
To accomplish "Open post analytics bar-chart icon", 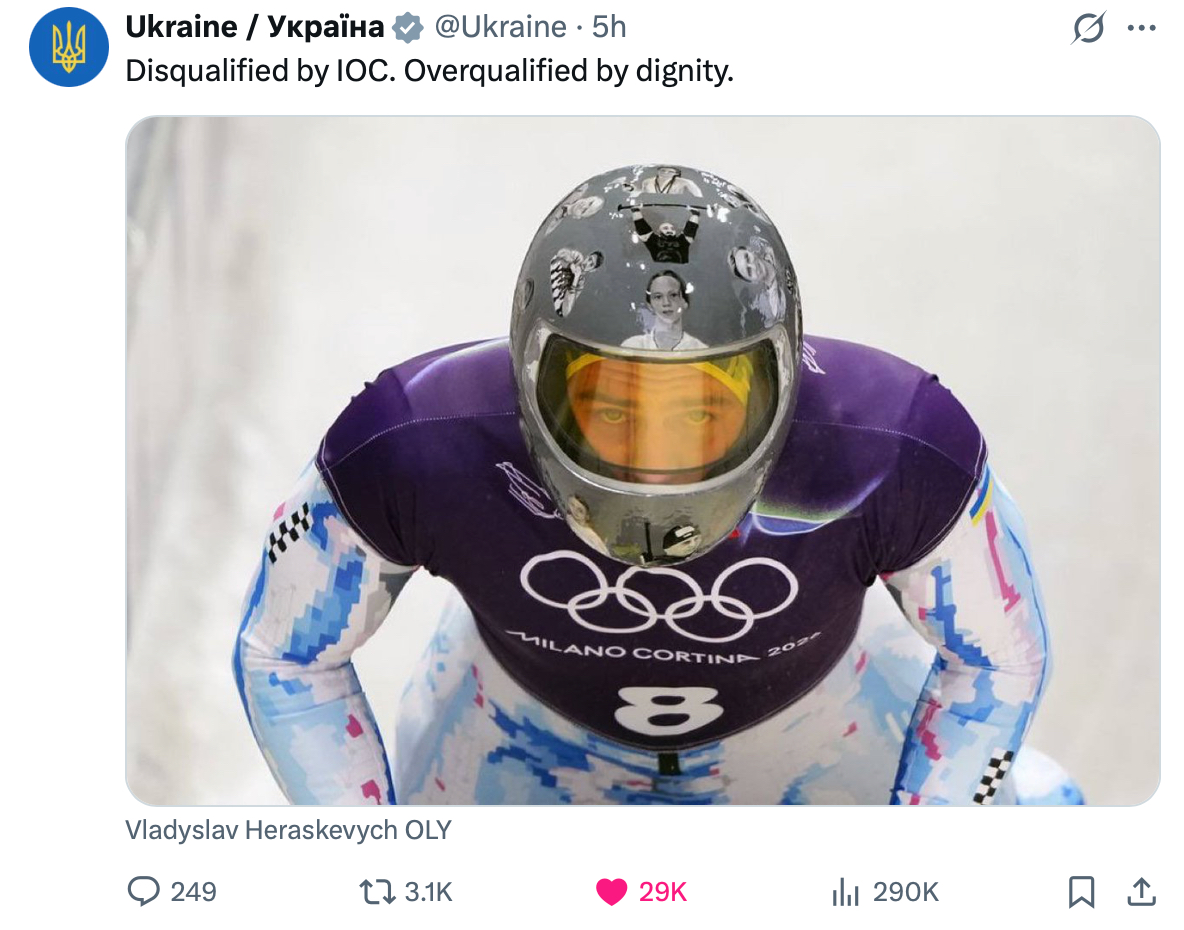I will [x=846, y=891].
